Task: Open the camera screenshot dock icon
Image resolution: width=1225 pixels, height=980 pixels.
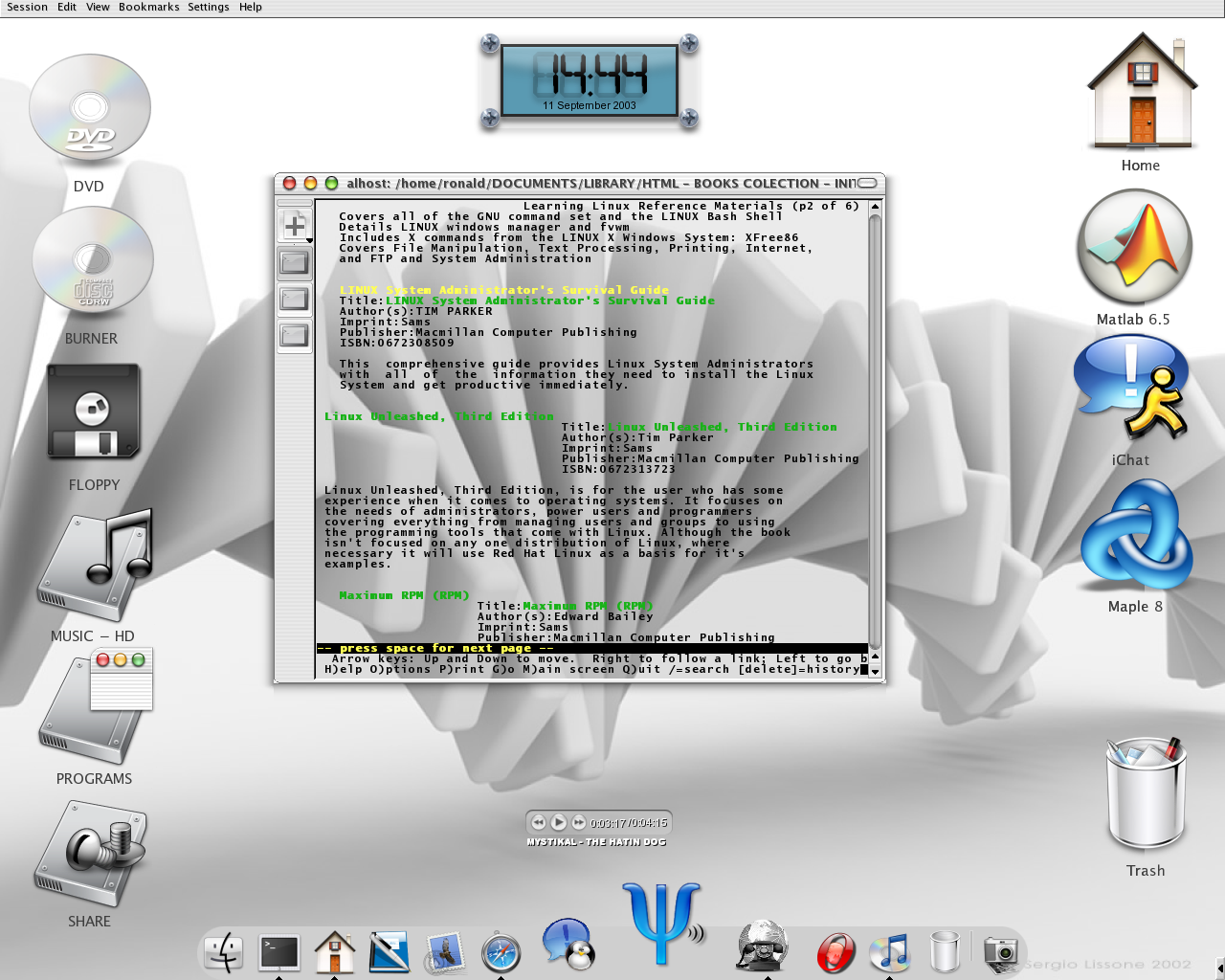Action: coord(1000,952)
